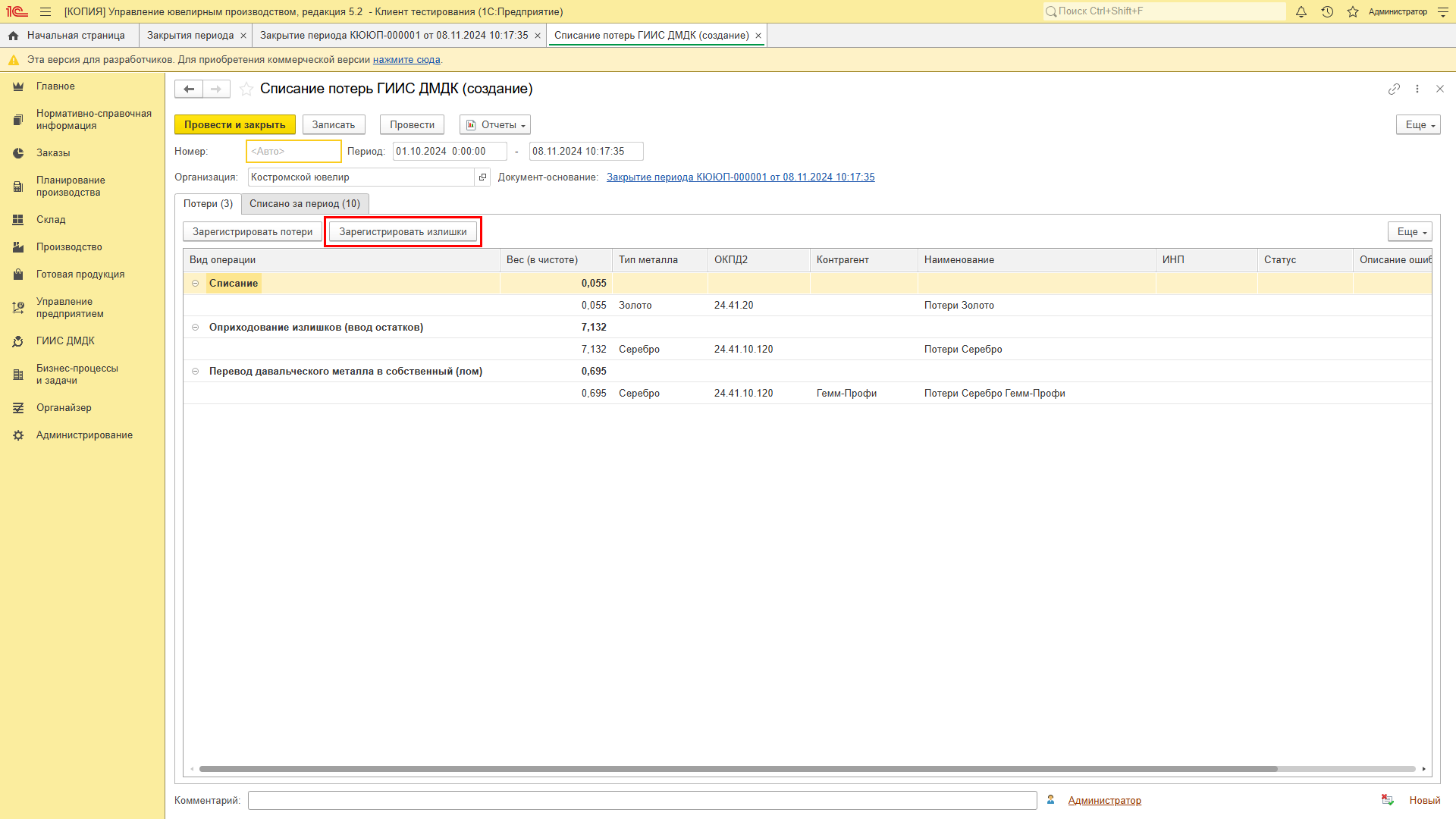Focus the Комментарий input field
The image size is (1456, 819).
[x=642, y=801]
